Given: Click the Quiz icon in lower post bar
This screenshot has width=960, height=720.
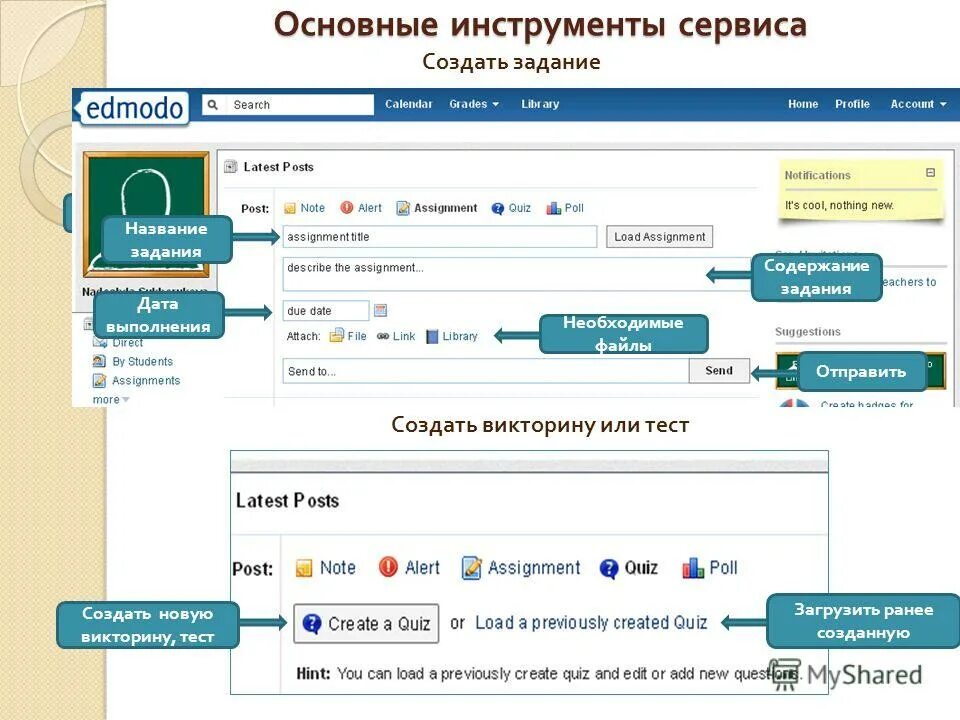Looking at the screenshot, I should click(x=609, y=569).
